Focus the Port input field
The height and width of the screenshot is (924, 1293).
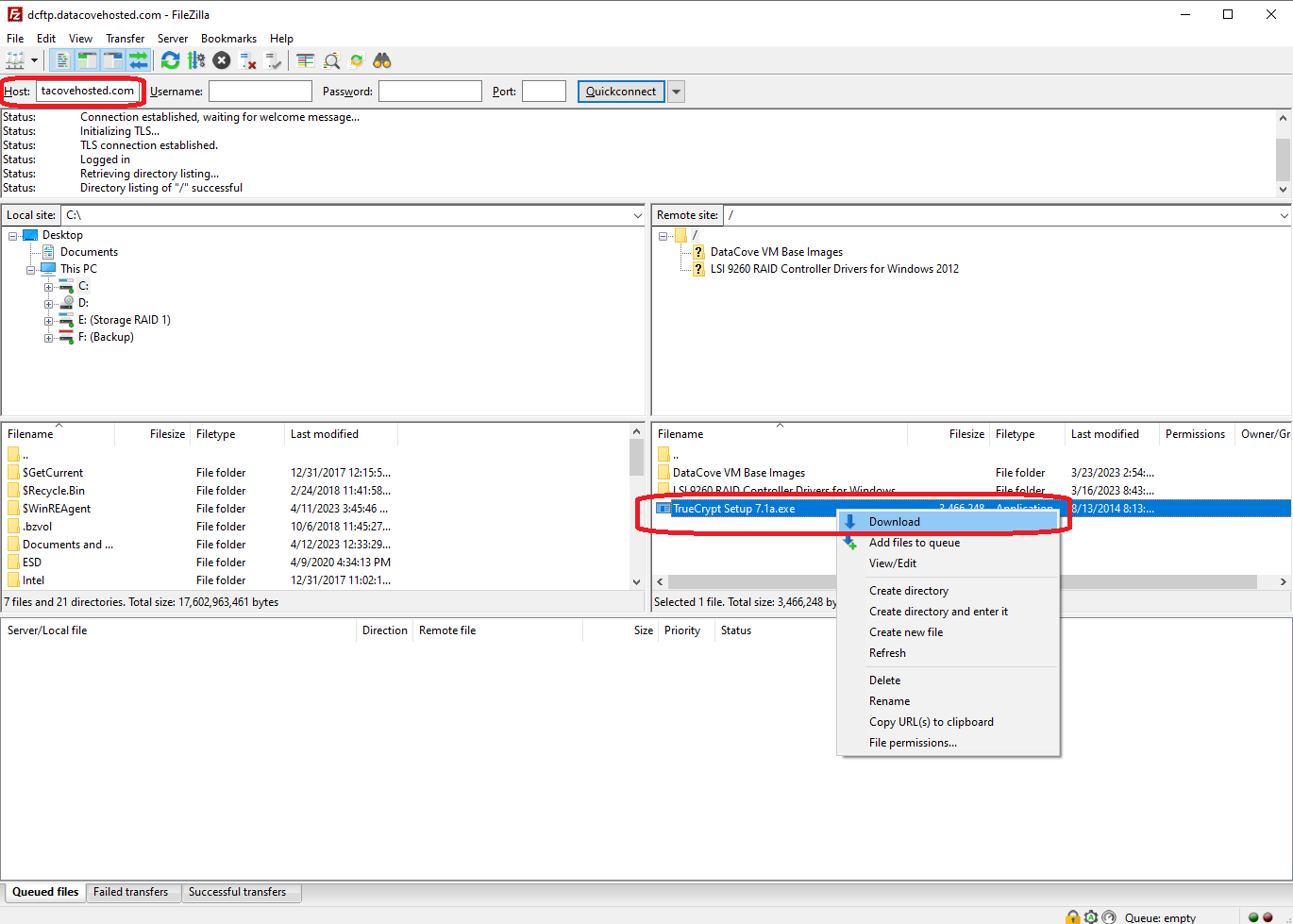(544, 92)
